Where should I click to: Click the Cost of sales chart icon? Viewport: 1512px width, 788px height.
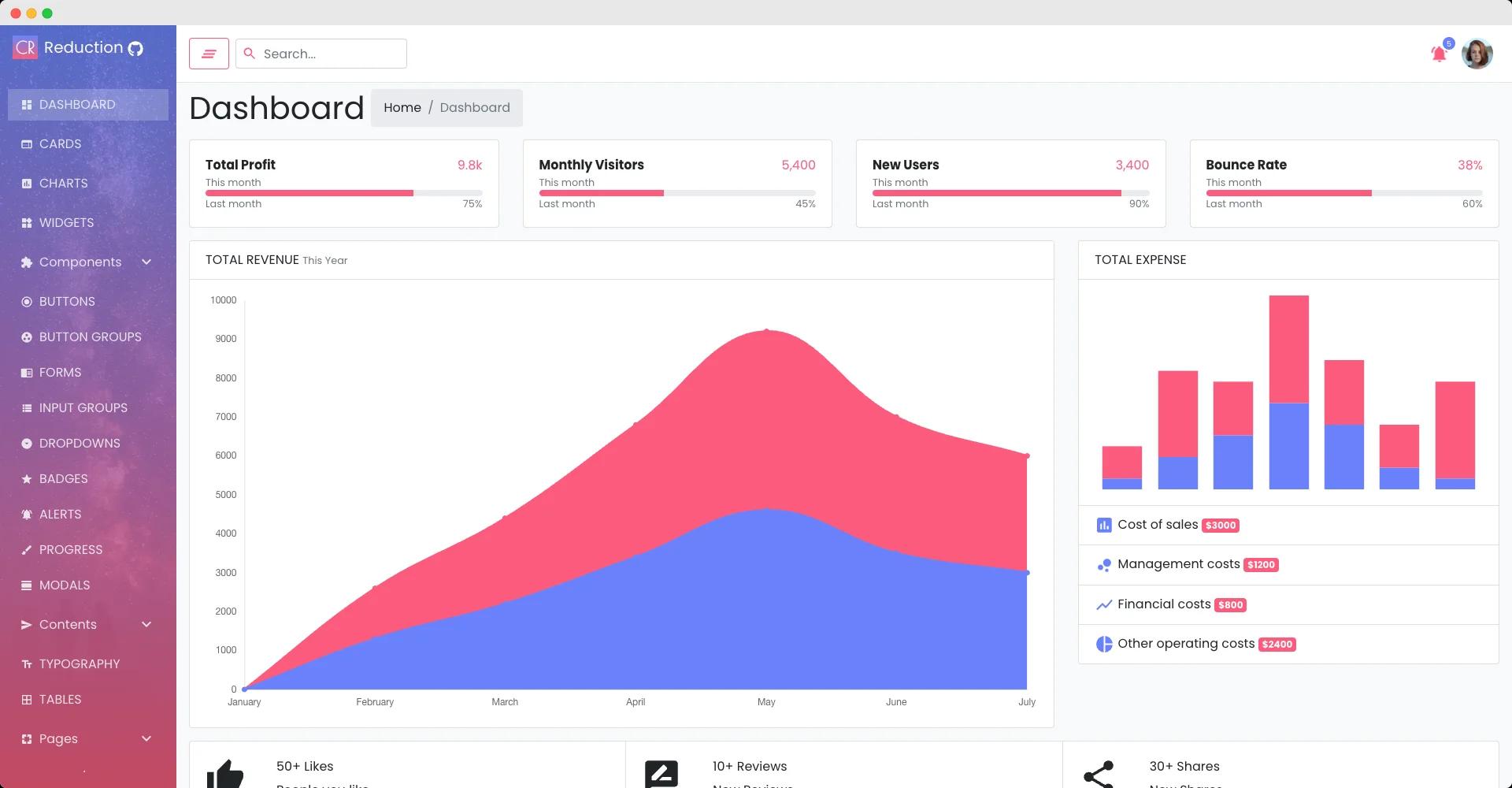click(1102, 525)
